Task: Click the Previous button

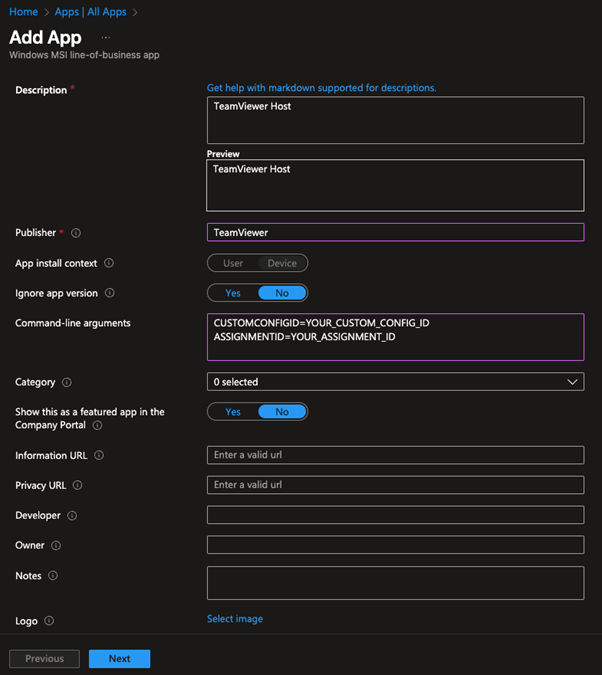Action: [44, 659]
